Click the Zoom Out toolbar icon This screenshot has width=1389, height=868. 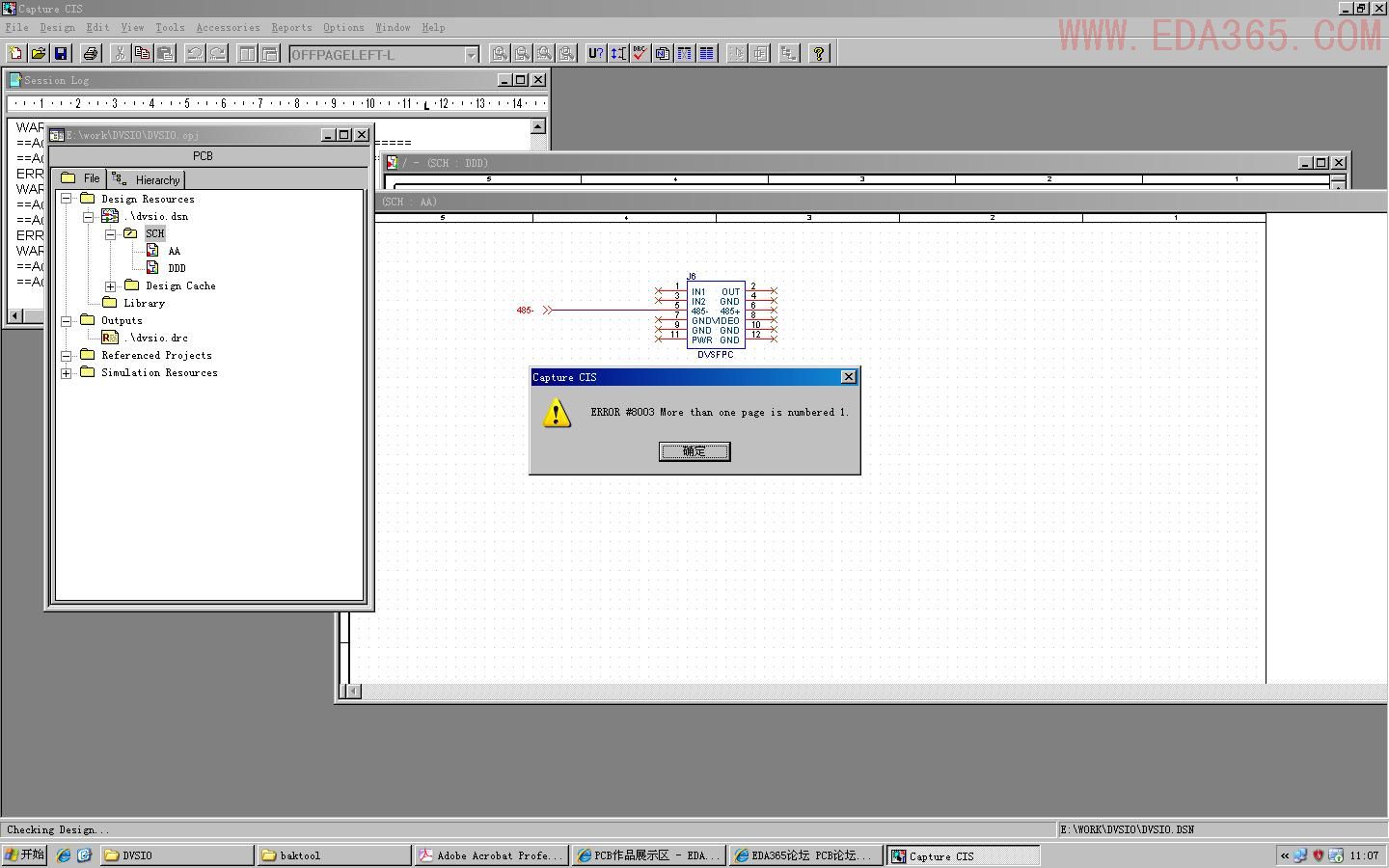coord(522,54)
